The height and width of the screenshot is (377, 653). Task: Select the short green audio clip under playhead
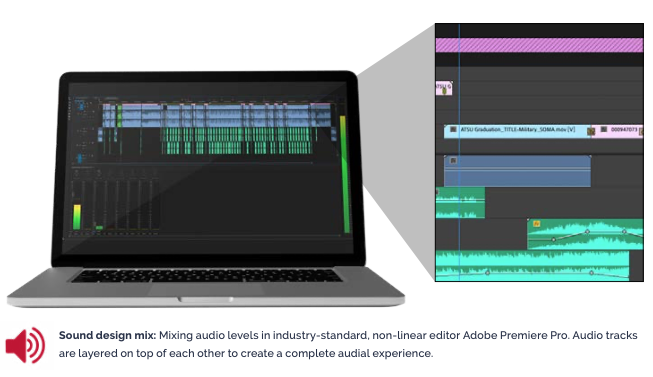(460, 203)
